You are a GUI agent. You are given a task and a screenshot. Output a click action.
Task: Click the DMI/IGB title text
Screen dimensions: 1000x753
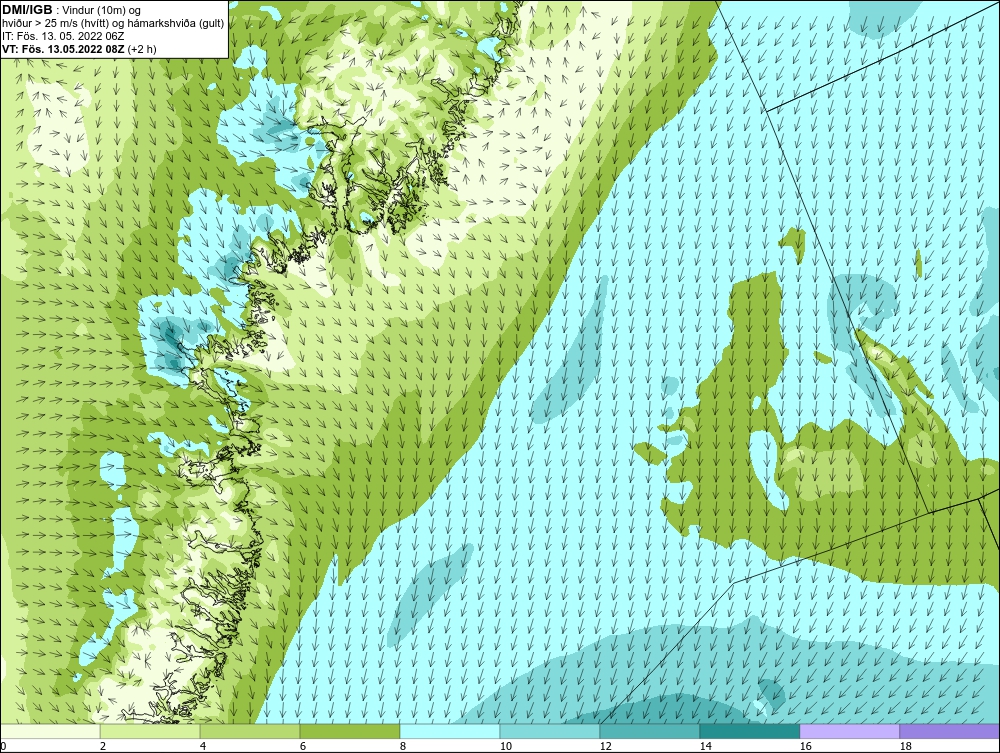28,10
